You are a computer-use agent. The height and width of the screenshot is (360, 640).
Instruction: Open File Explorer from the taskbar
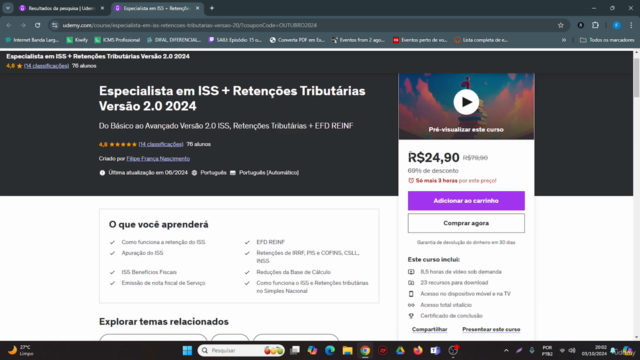pyautogui.click(x=347, y=350)
